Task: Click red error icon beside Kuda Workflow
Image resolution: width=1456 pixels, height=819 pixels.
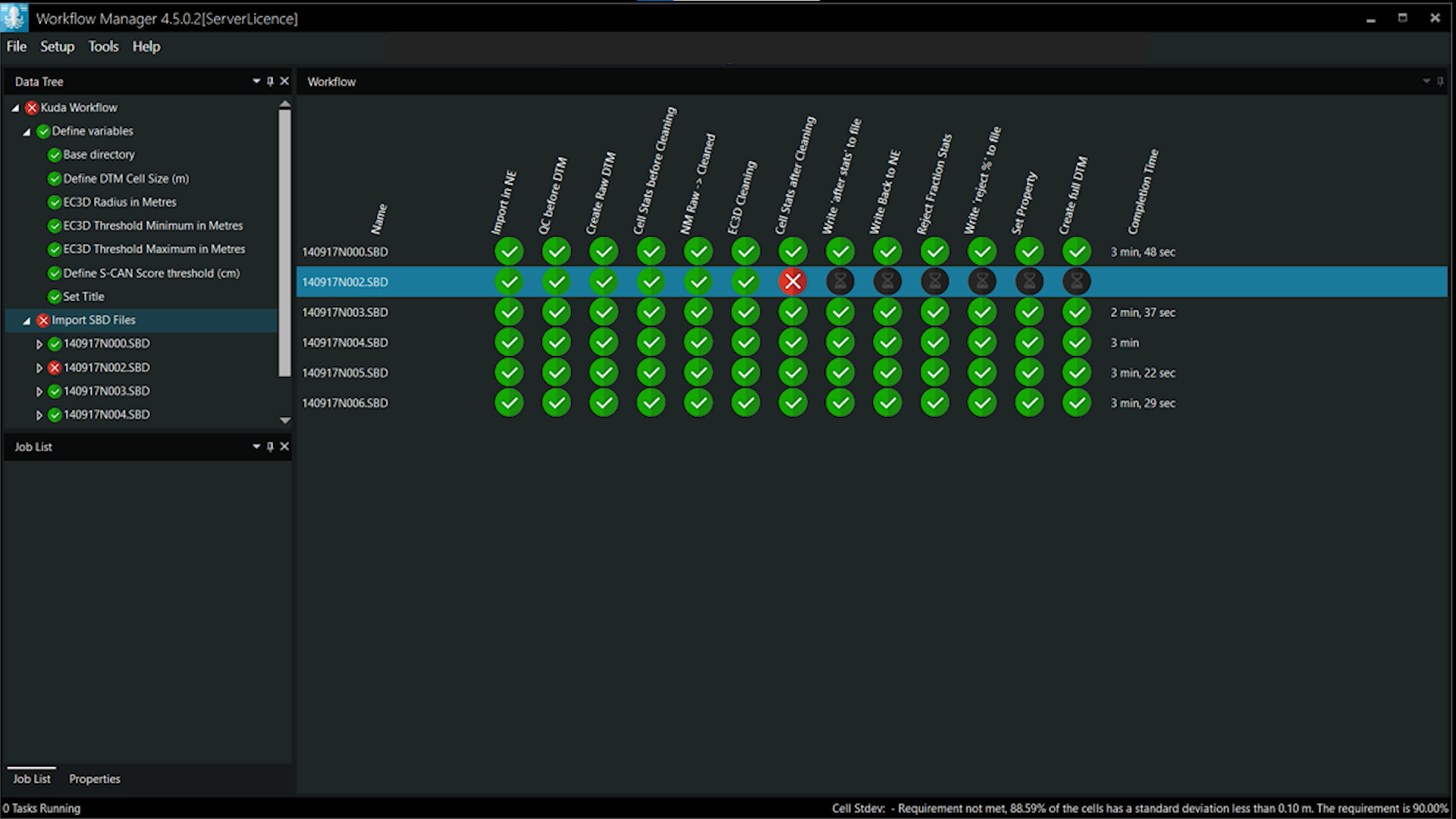Action: pyautogui.click(x=32, y=108)
